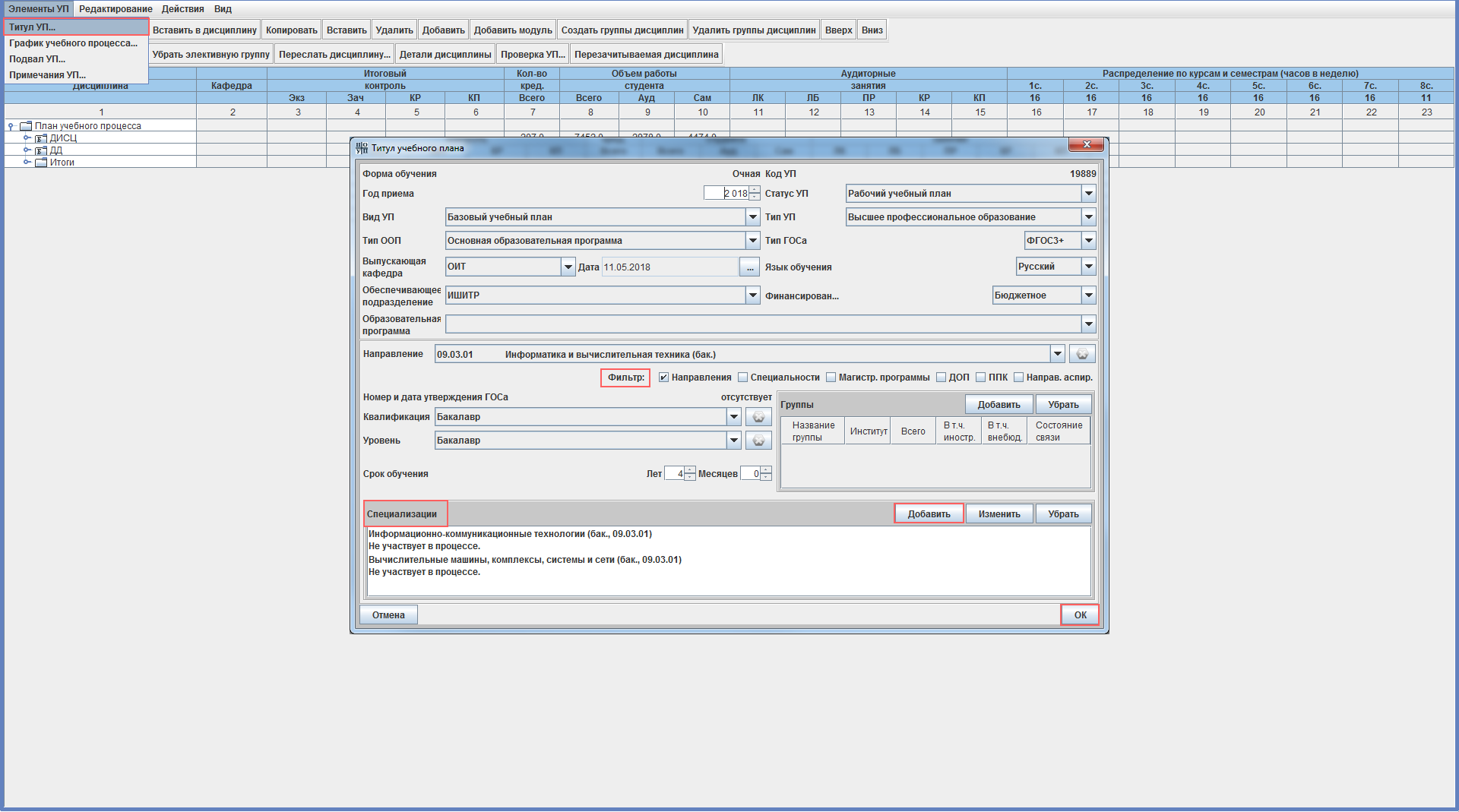The image size is (1459, 812).
Task: Open the Язык обучения dropdown
Action: pyautogui.click(x=1088, y=267)
